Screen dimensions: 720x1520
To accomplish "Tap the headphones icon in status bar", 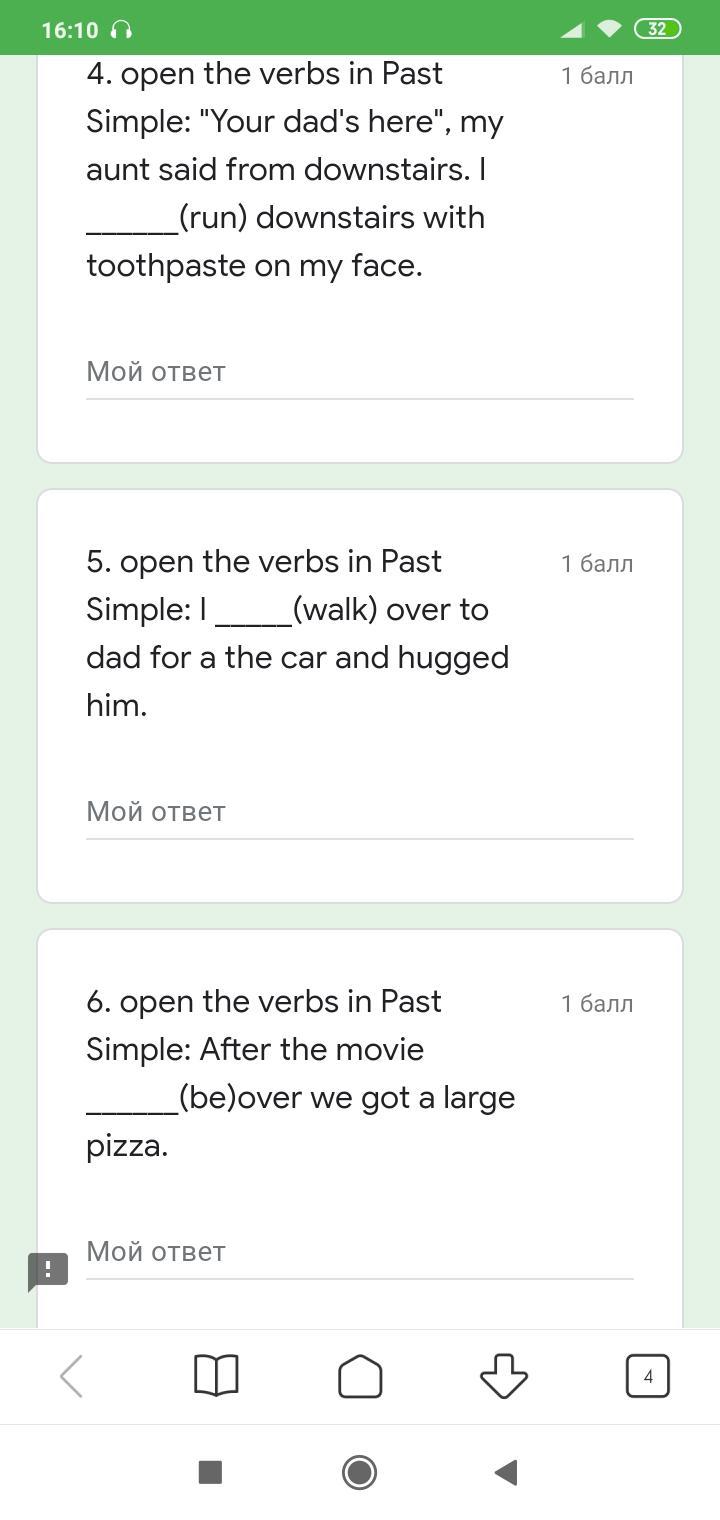I will (121, 30).
